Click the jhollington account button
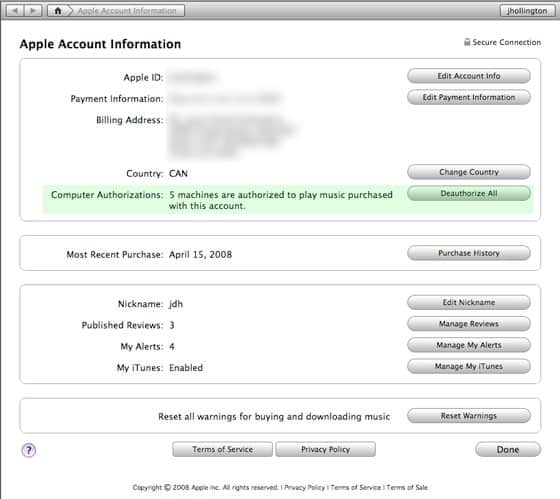This screenshot has height=499, width=560. (x=527, y=11)
